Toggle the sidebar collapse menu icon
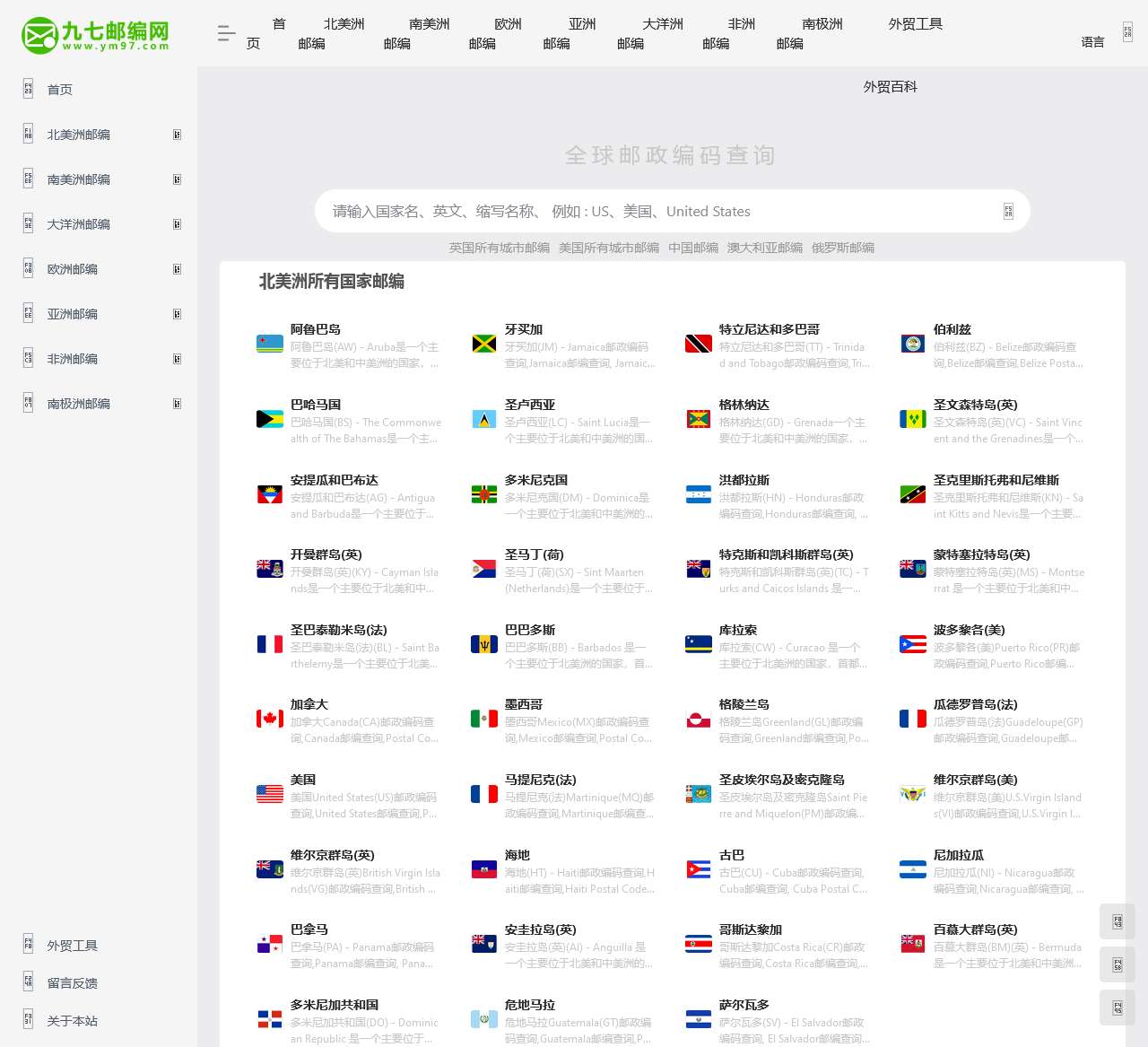The image size is (1148, 1047). (x=226, y=34)
